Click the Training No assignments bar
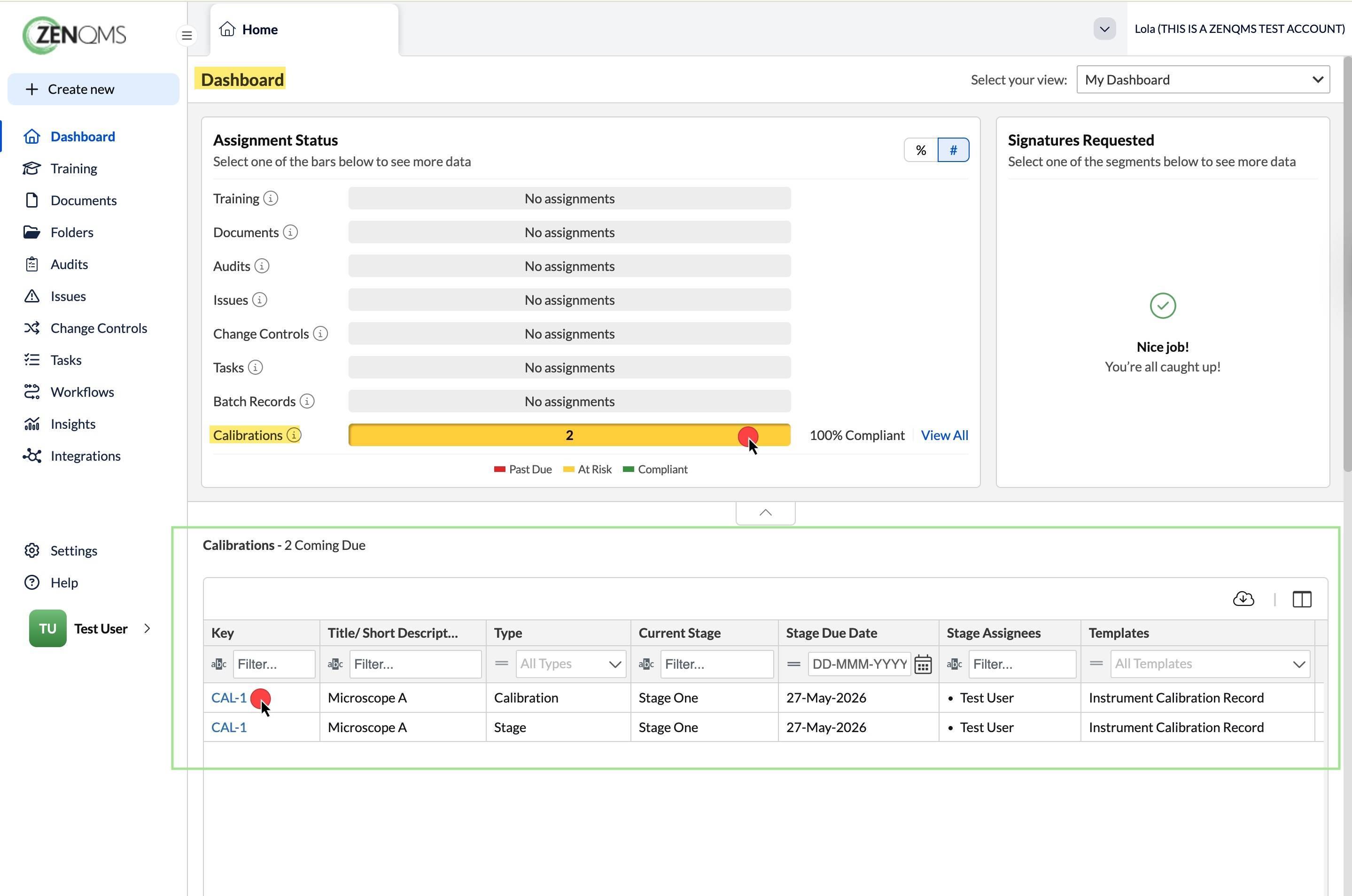The image size is (1352, 896). click(569, 198)
